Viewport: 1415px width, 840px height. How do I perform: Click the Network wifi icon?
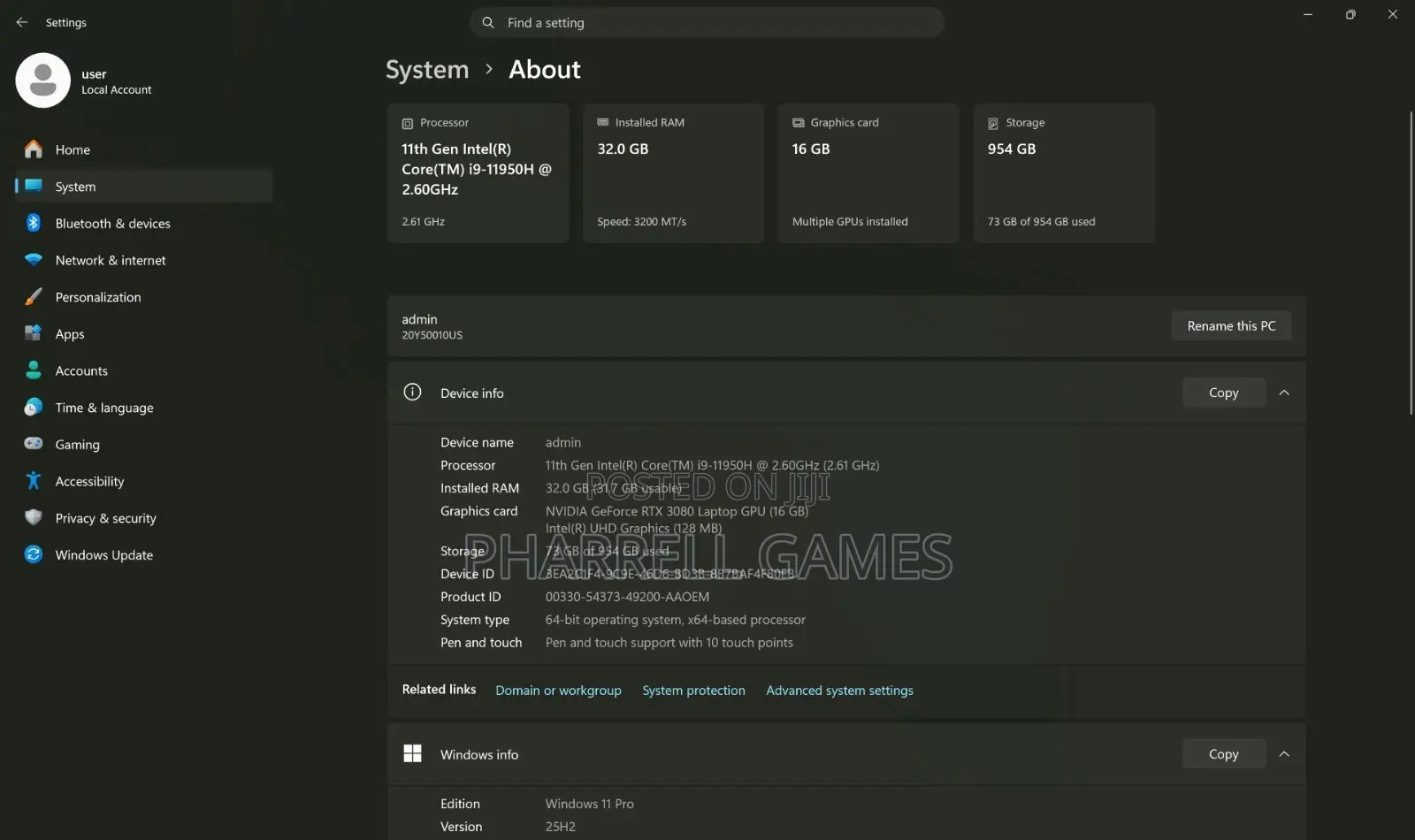[x=34, y=260]
